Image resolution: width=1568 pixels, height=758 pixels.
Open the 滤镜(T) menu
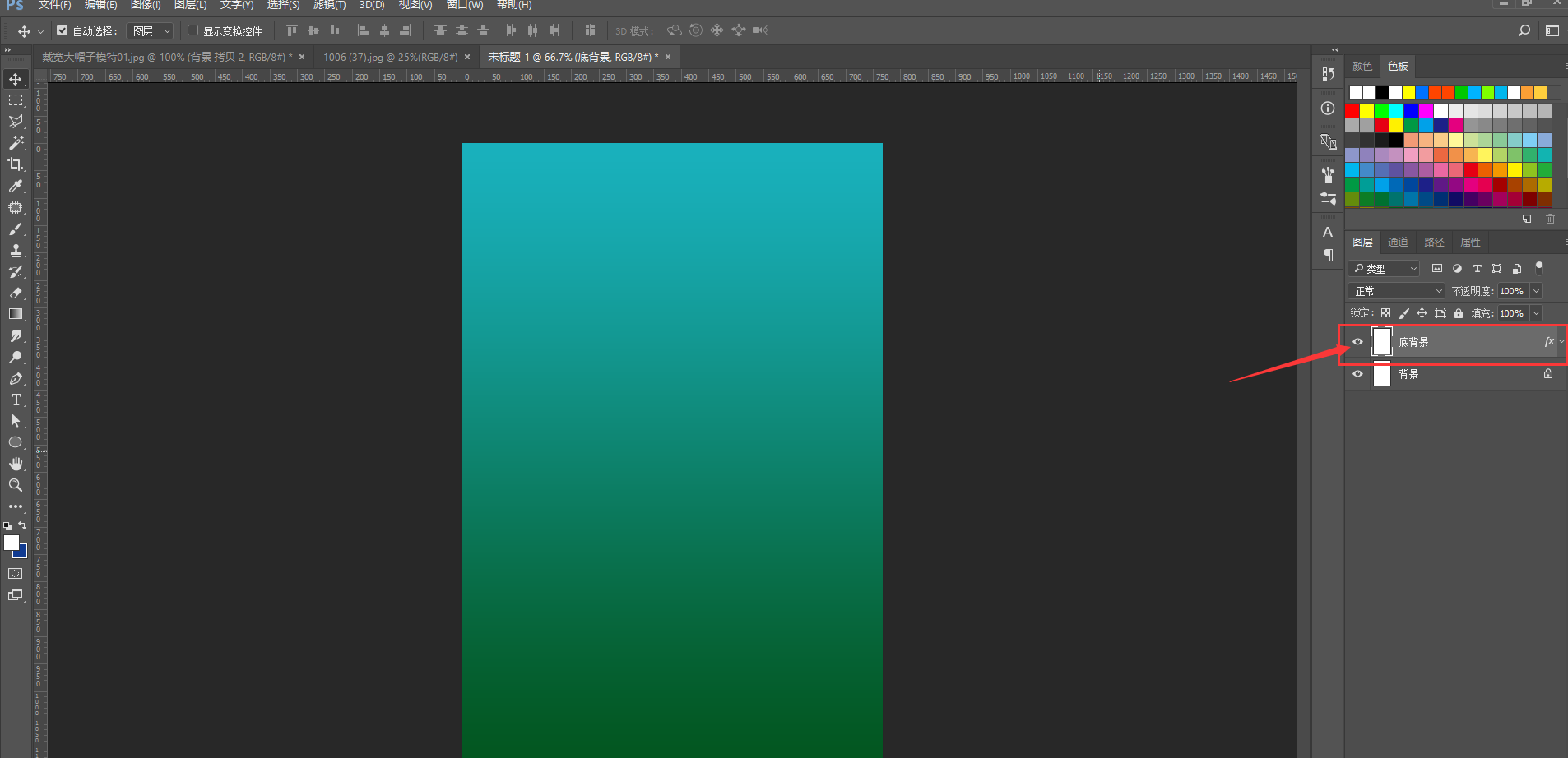pos(329,5)
